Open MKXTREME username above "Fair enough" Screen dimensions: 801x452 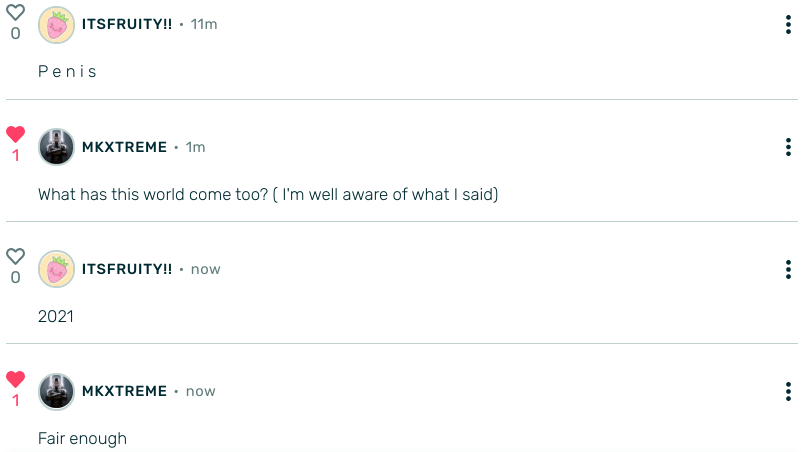(124, 391)
